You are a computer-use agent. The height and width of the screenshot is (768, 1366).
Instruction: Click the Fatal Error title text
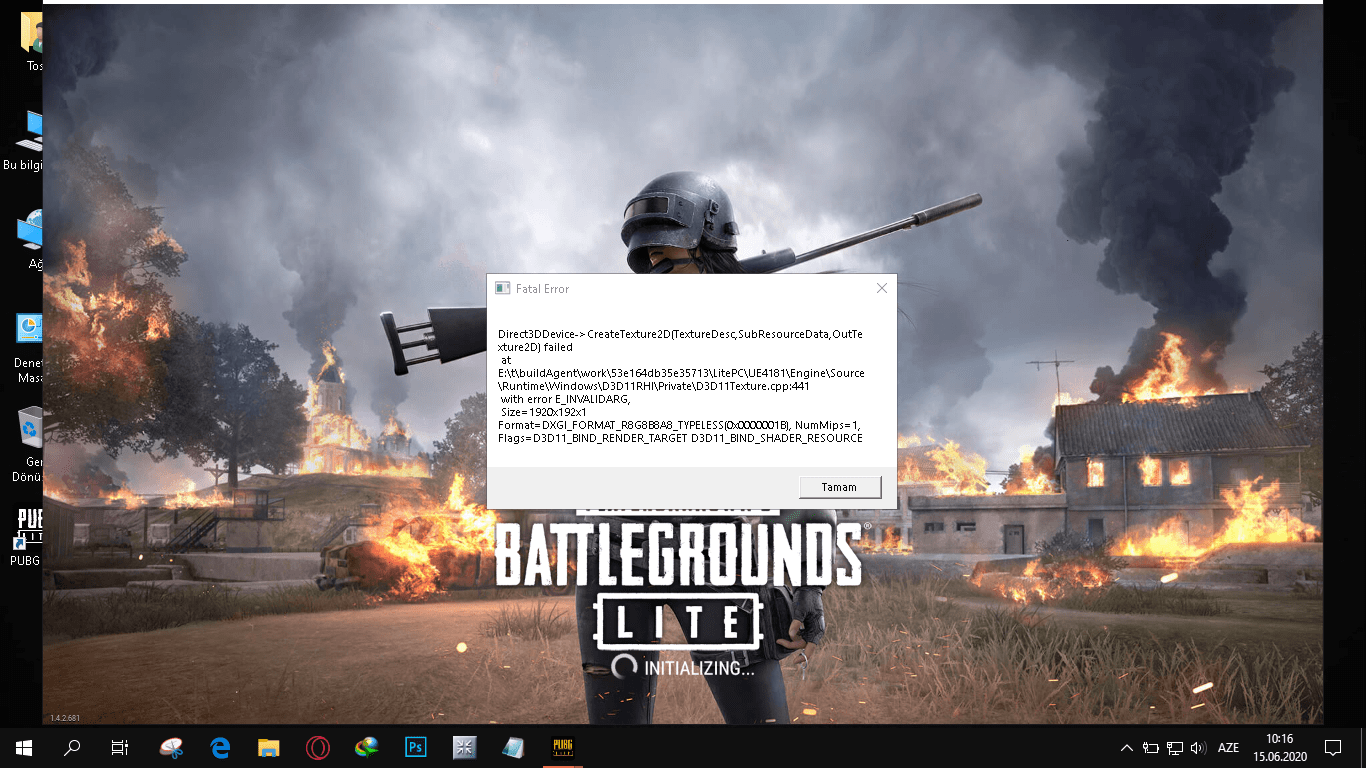click(542, 289)
